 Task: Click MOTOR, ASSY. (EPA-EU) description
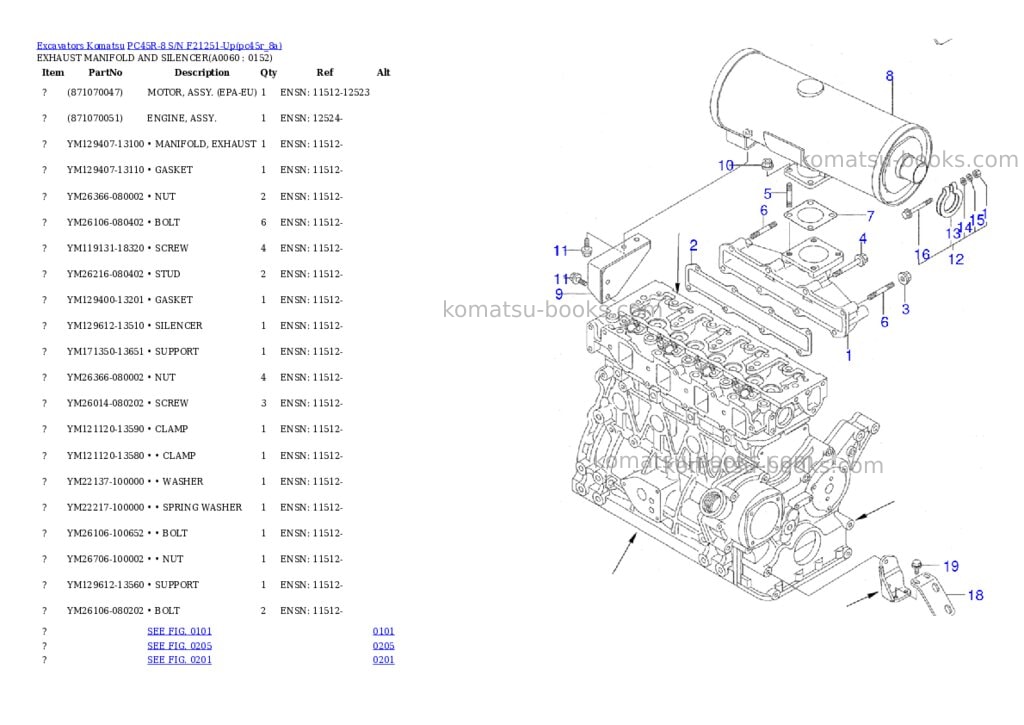pos(202,92)
